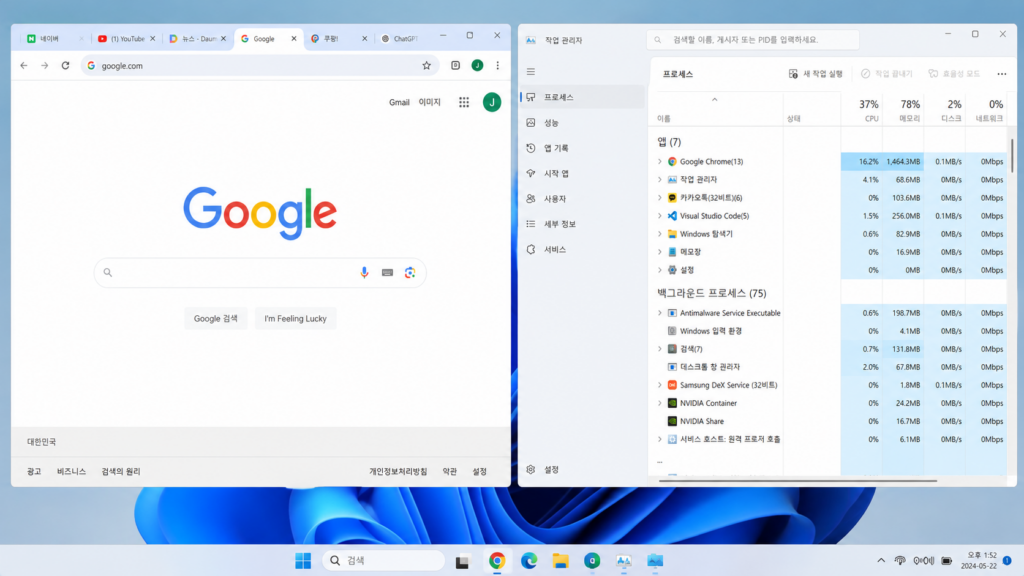Viewport: 1024px width, 576px height.
Task: Expand Samsung DeX Service row
Action: coord(660,385)
